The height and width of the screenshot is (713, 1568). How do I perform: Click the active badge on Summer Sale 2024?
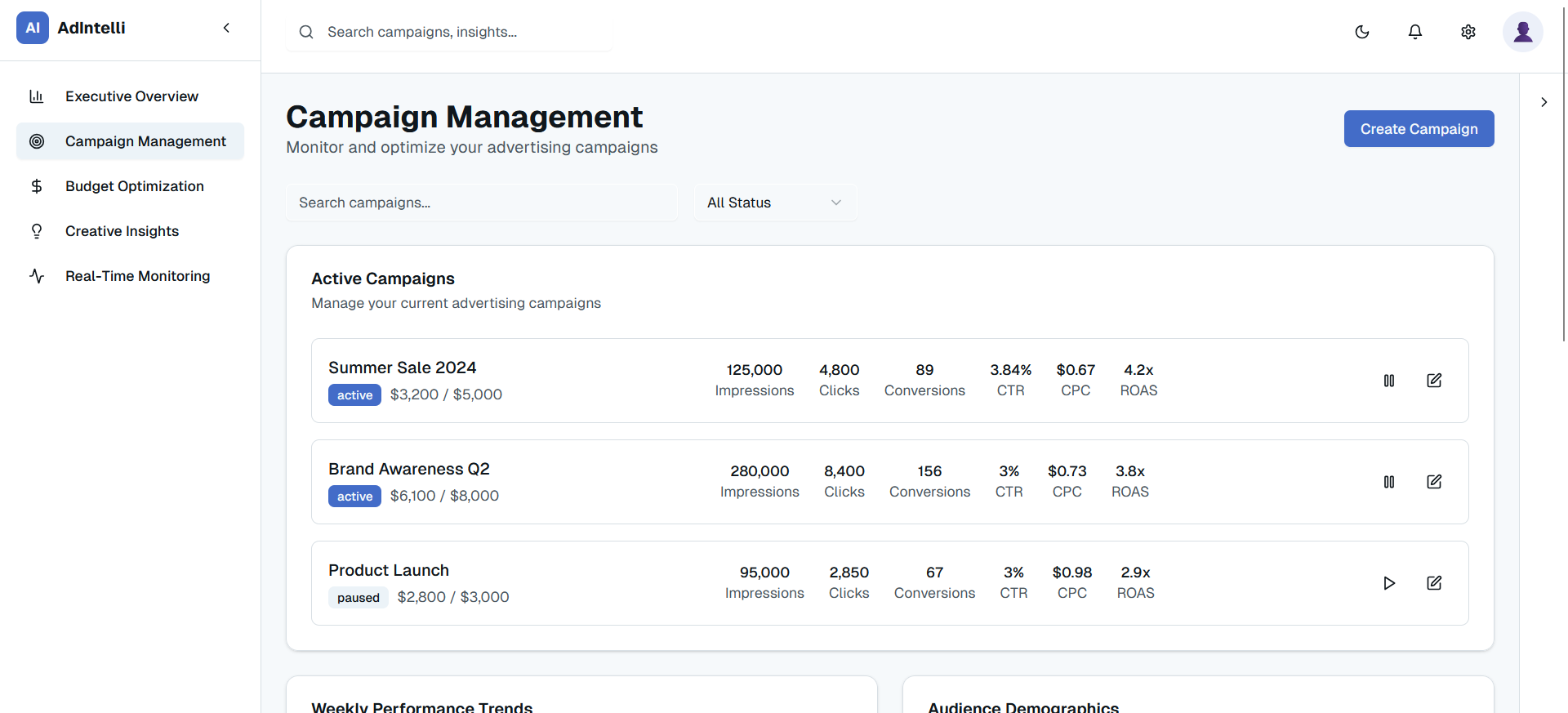(354, 395)
